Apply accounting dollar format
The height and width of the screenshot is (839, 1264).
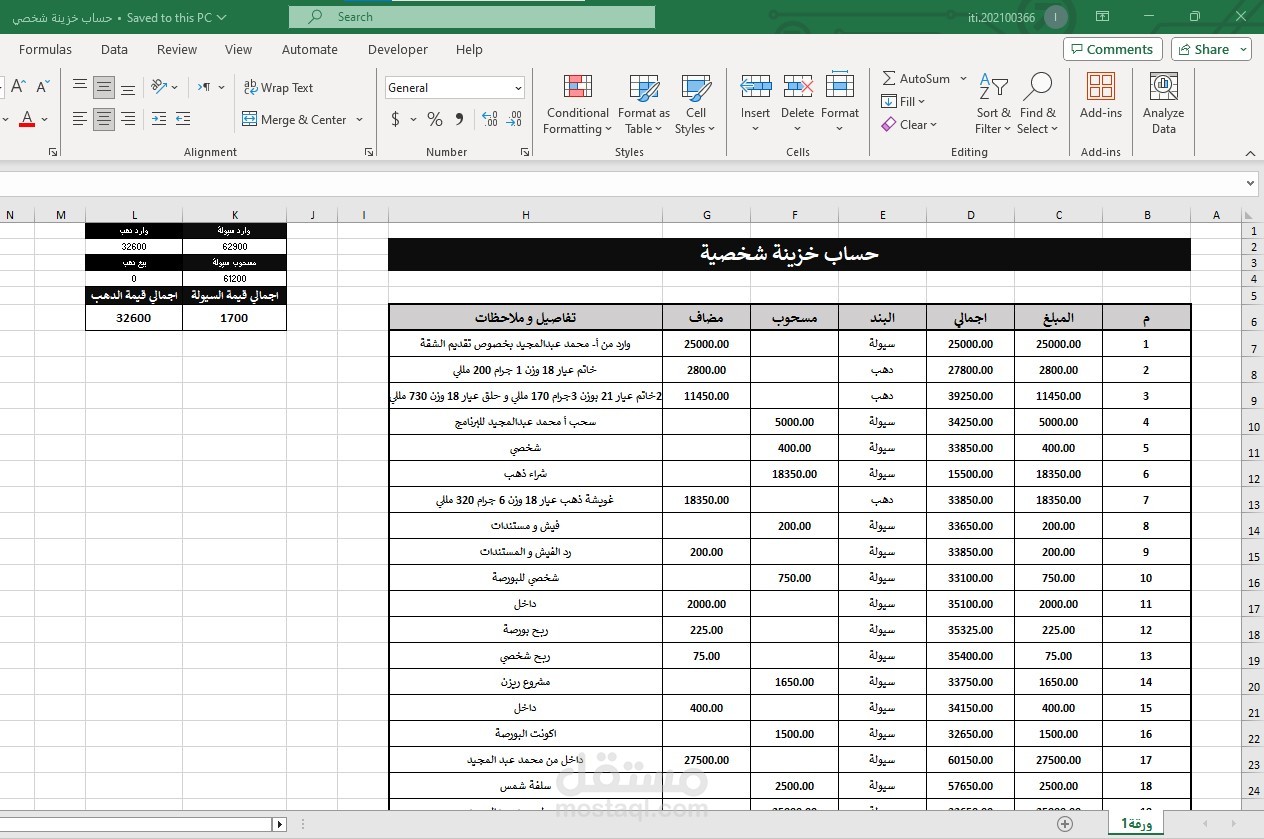coord(396,119)
